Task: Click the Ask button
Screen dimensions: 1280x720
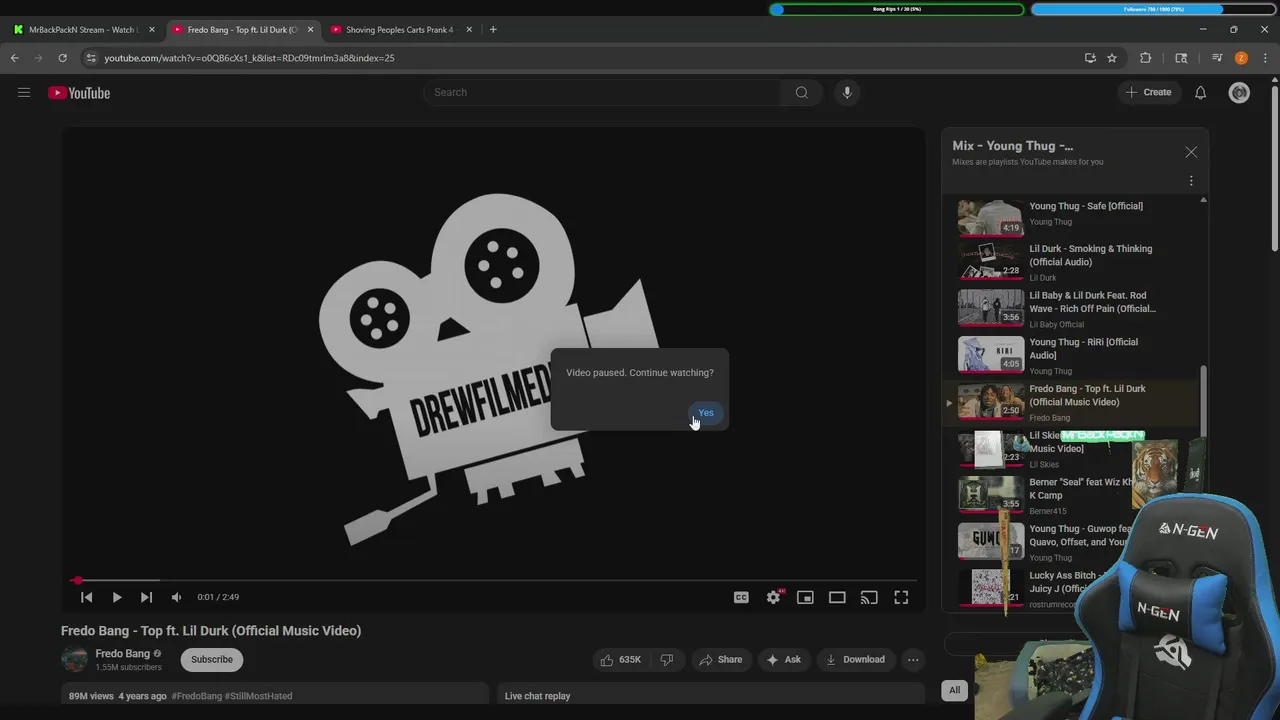Action: point(783,659)
